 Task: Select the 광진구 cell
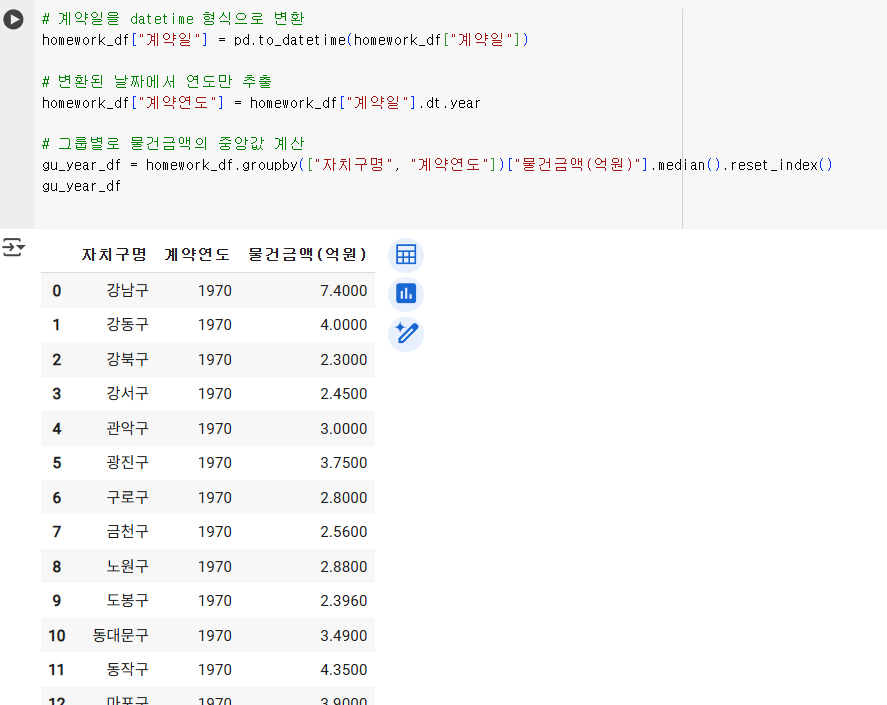(127, 462)
